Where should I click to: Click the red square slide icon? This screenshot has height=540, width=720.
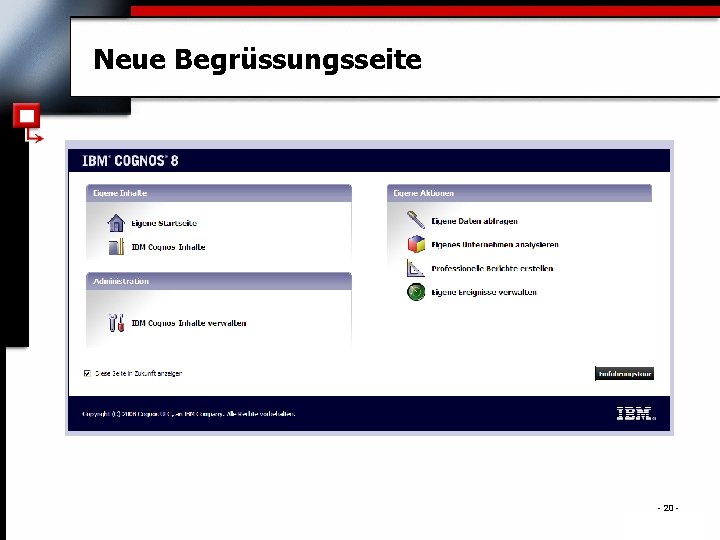coord(27,116)
